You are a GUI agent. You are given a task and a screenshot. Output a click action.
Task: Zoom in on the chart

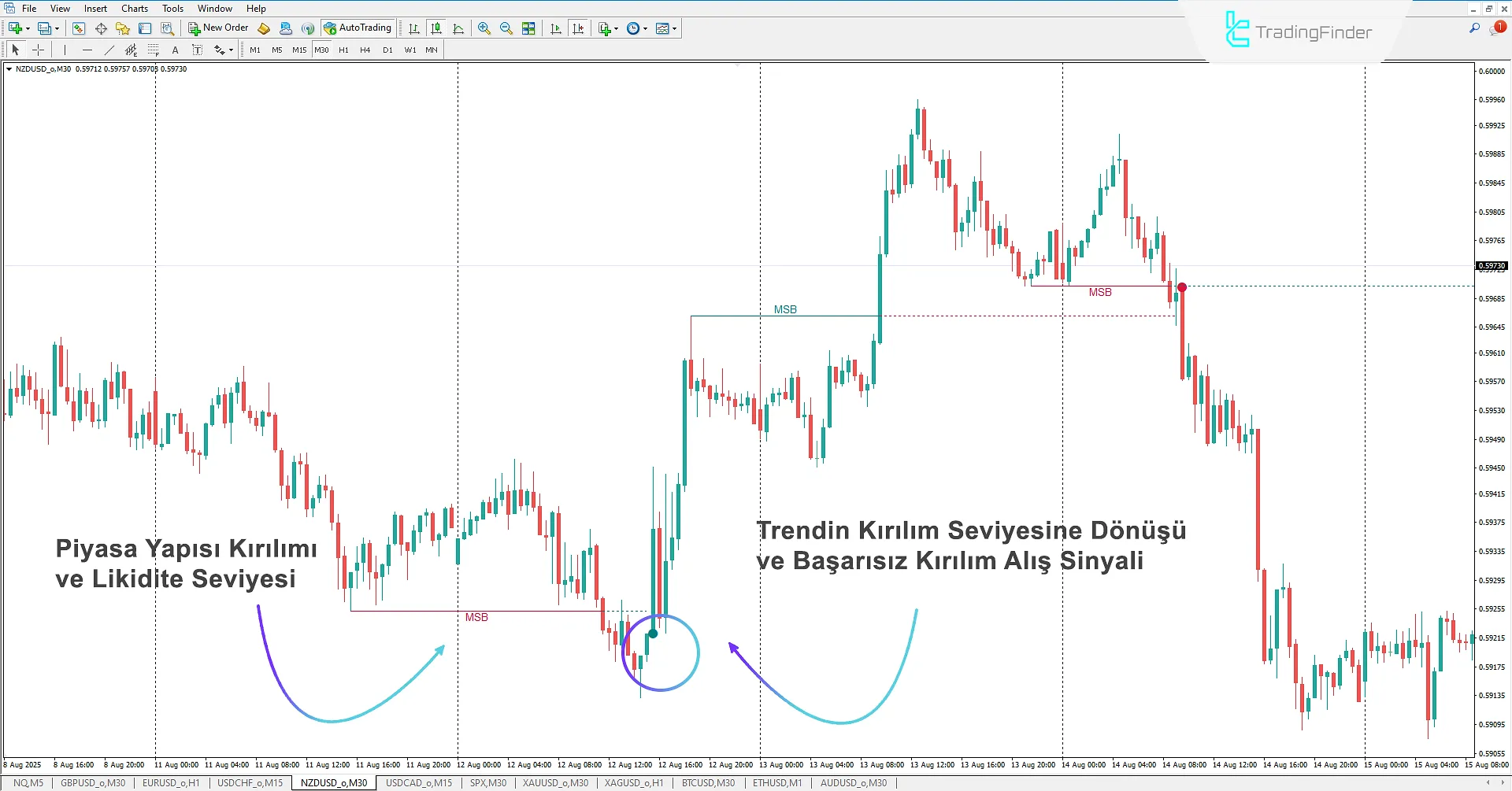[x=484, y=28]
